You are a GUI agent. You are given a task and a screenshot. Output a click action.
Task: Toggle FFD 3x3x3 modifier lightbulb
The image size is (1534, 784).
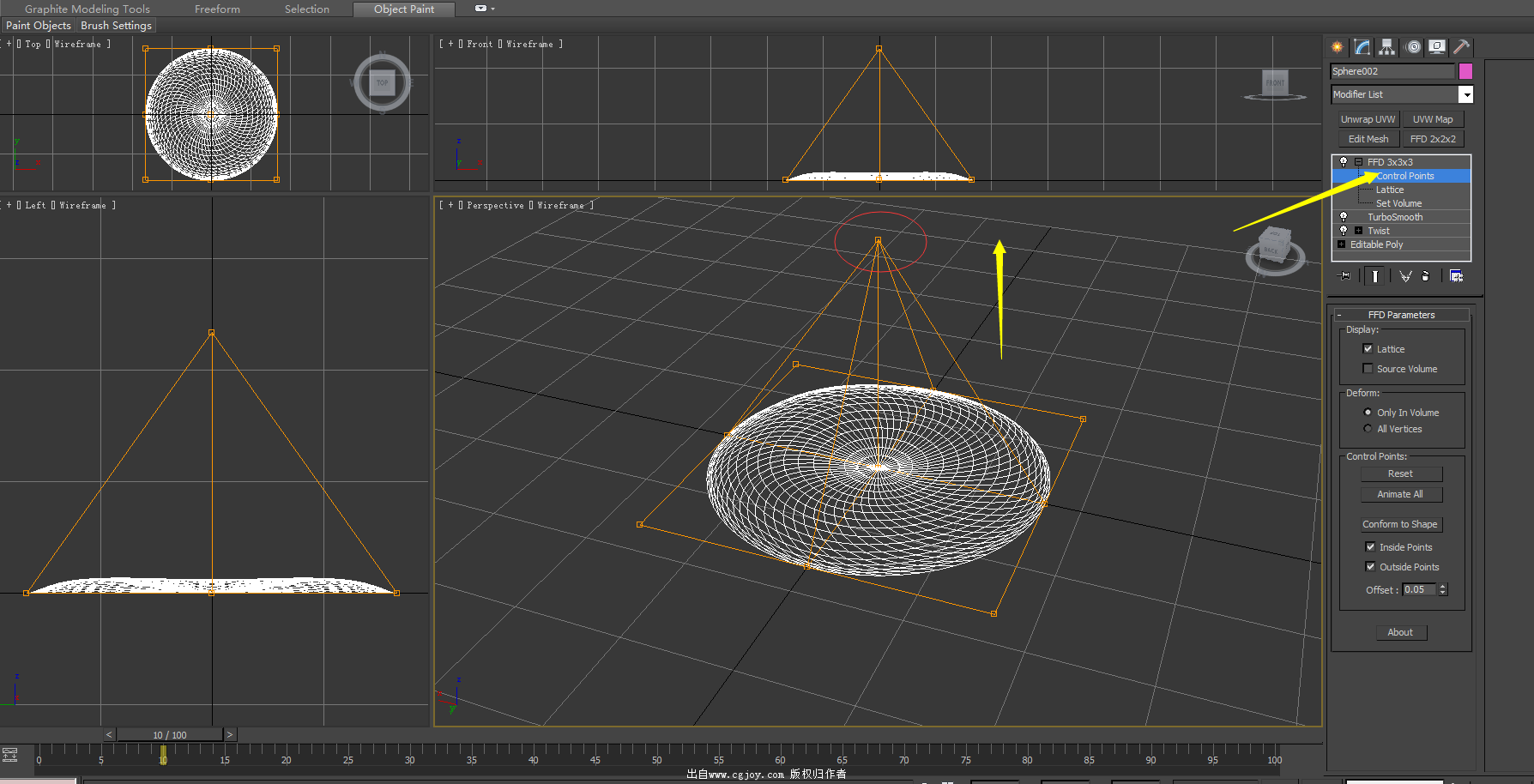(1344, 162)
